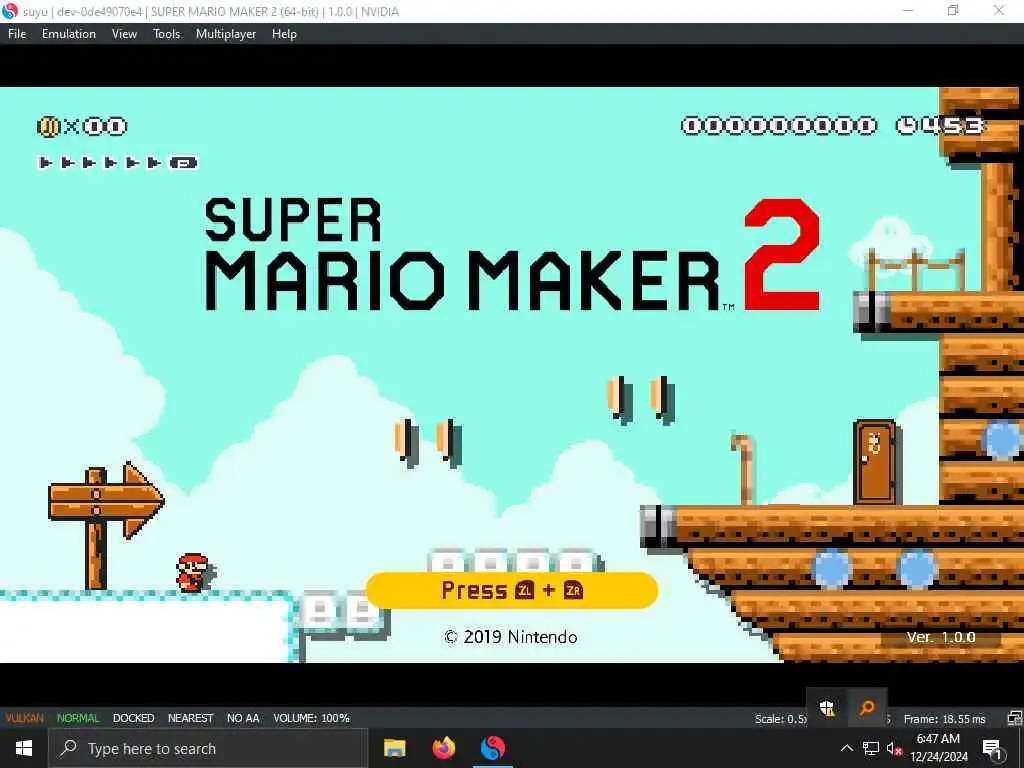The height and width of the screenshot is (768, 1024).
Task: Open the Multiplayer menu
Action: click(226, 34)
